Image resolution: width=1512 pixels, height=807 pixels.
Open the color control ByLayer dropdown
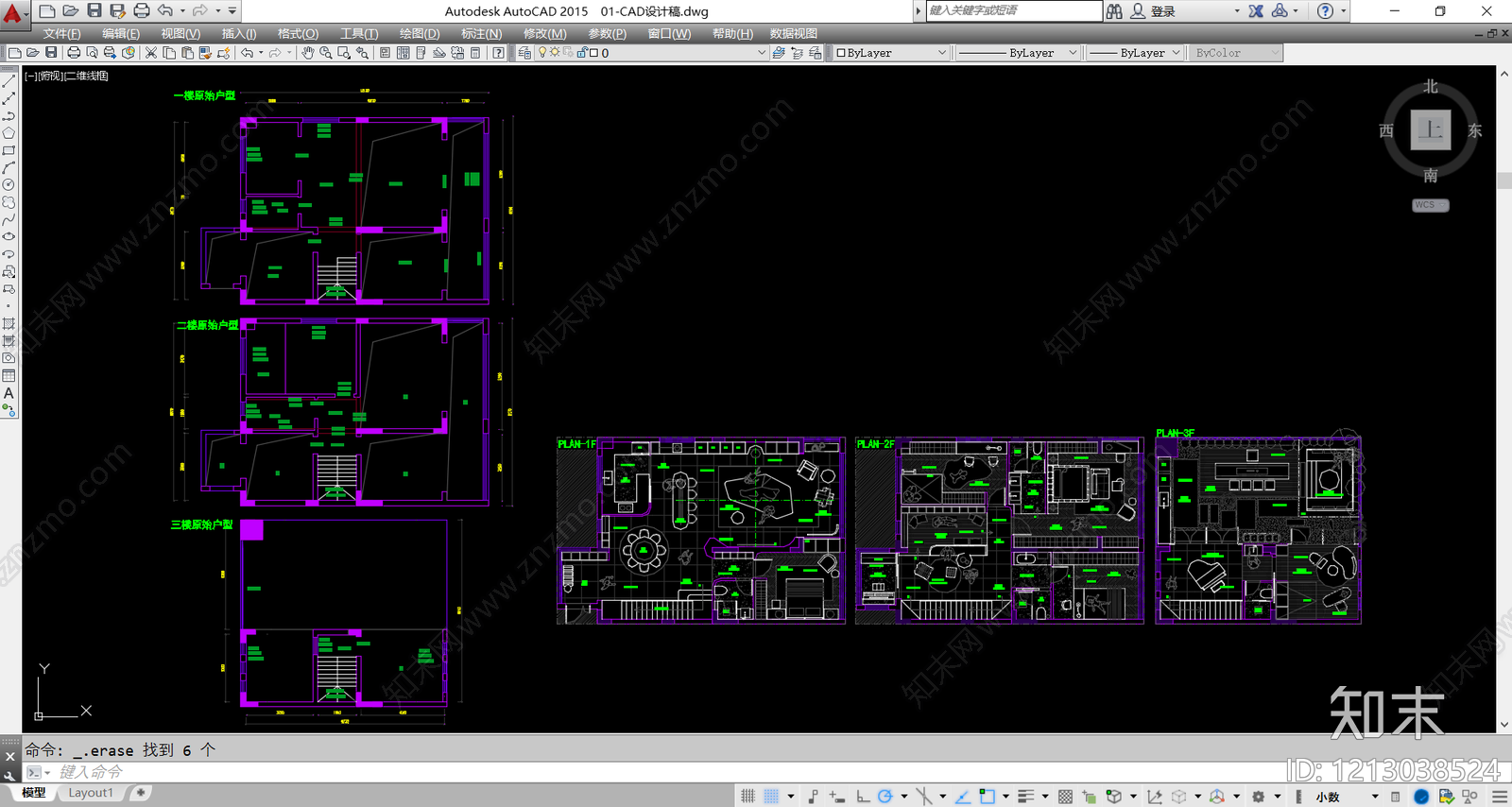(x=891, y=53)
